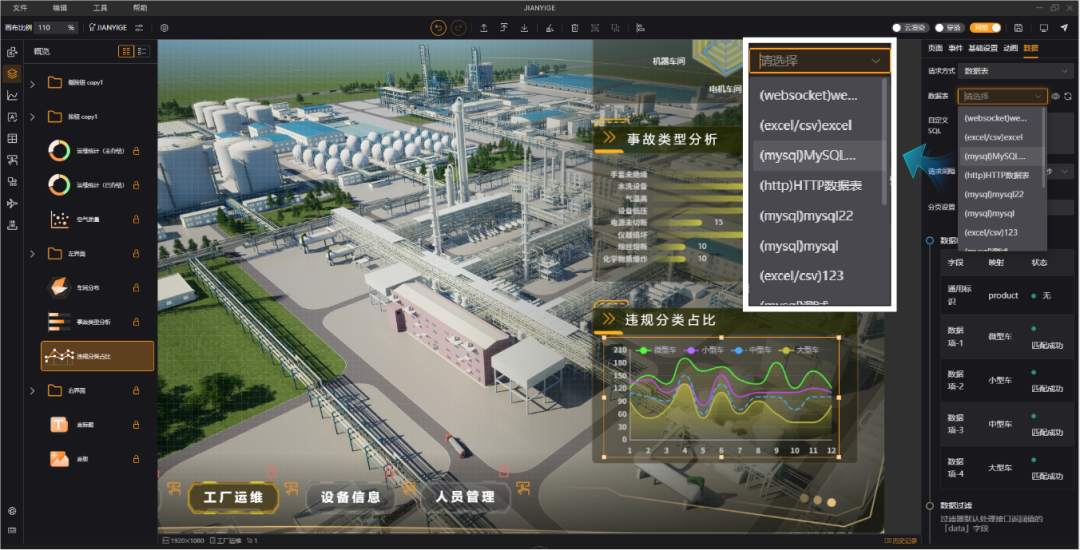Click the sliders icon next to JIANYIGE
Screen dimensions: 1080x550
click(139, 28)
